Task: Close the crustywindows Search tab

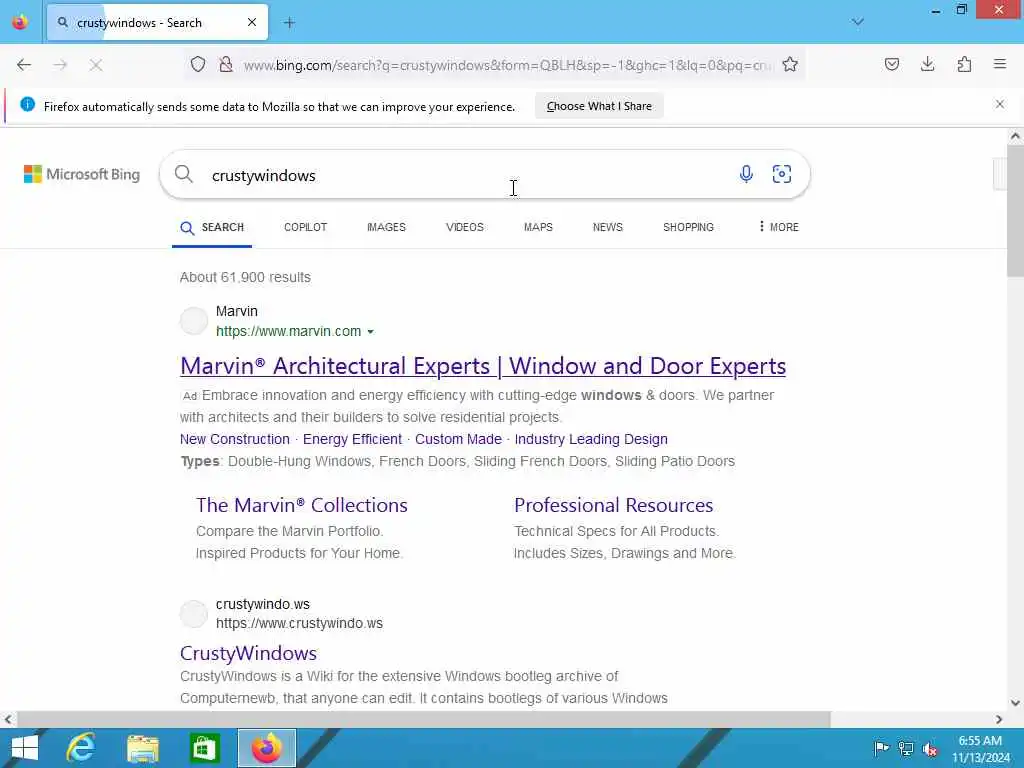Action: coord(252,22)
